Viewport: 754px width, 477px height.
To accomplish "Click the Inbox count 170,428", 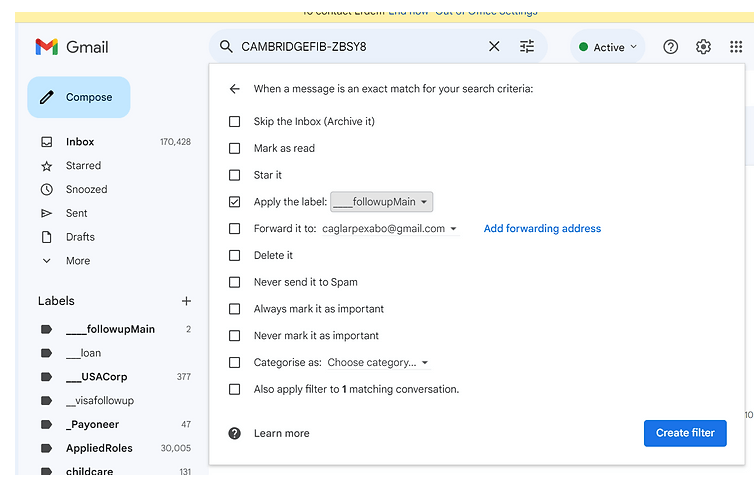I will click(176, 142).
